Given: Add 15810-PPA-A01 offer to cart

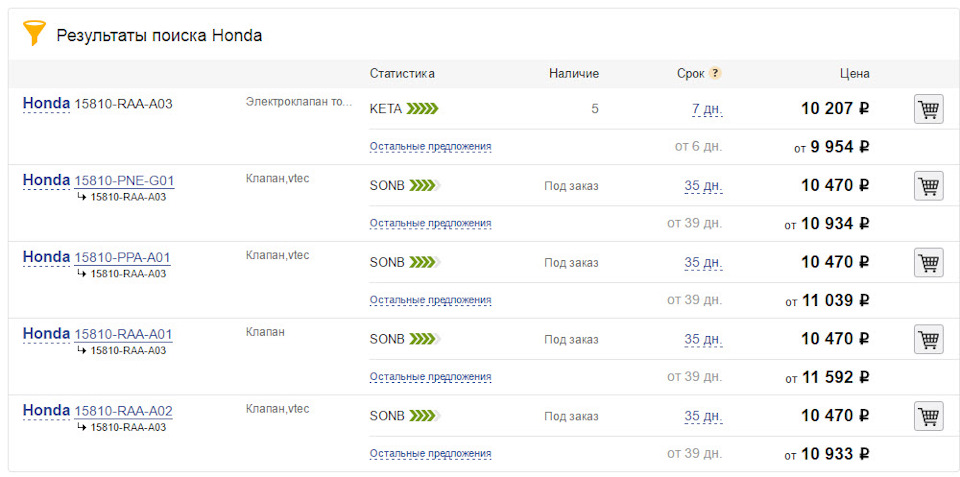Looking at the screenshot, I should pos(928,262).
